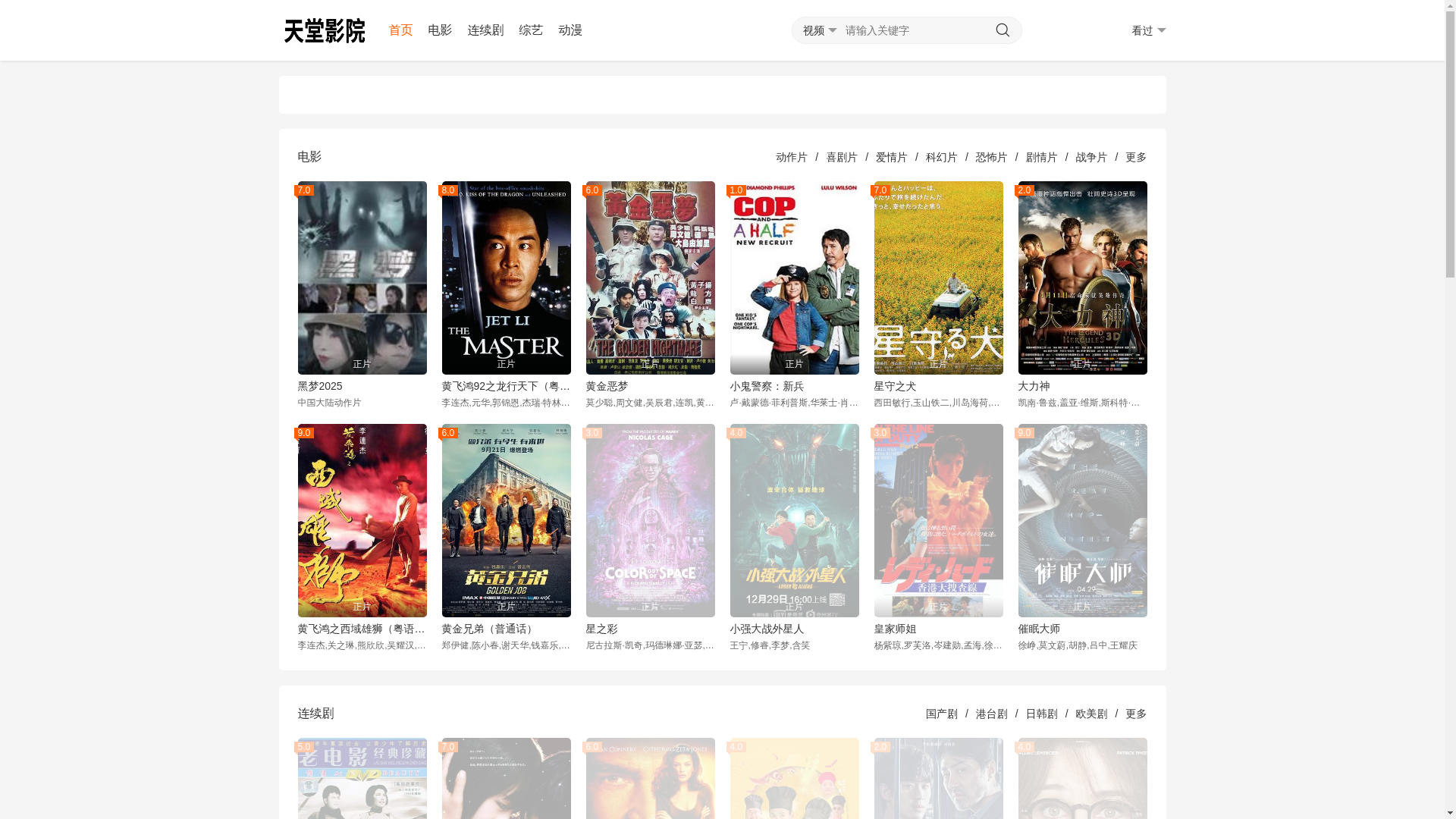Open the 黄金兄弟 Golden Job poster

(x=507, y=520)
